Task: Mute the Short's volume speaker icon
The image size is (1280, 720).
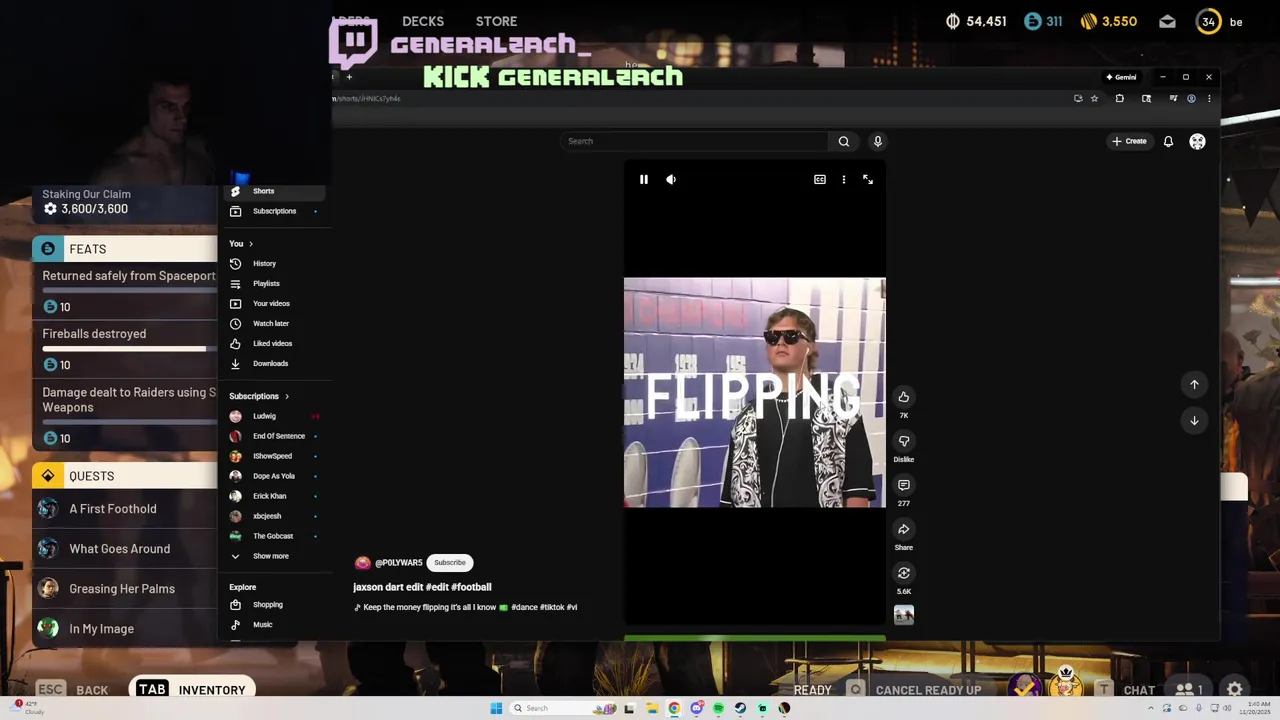Action: (671, 180)
